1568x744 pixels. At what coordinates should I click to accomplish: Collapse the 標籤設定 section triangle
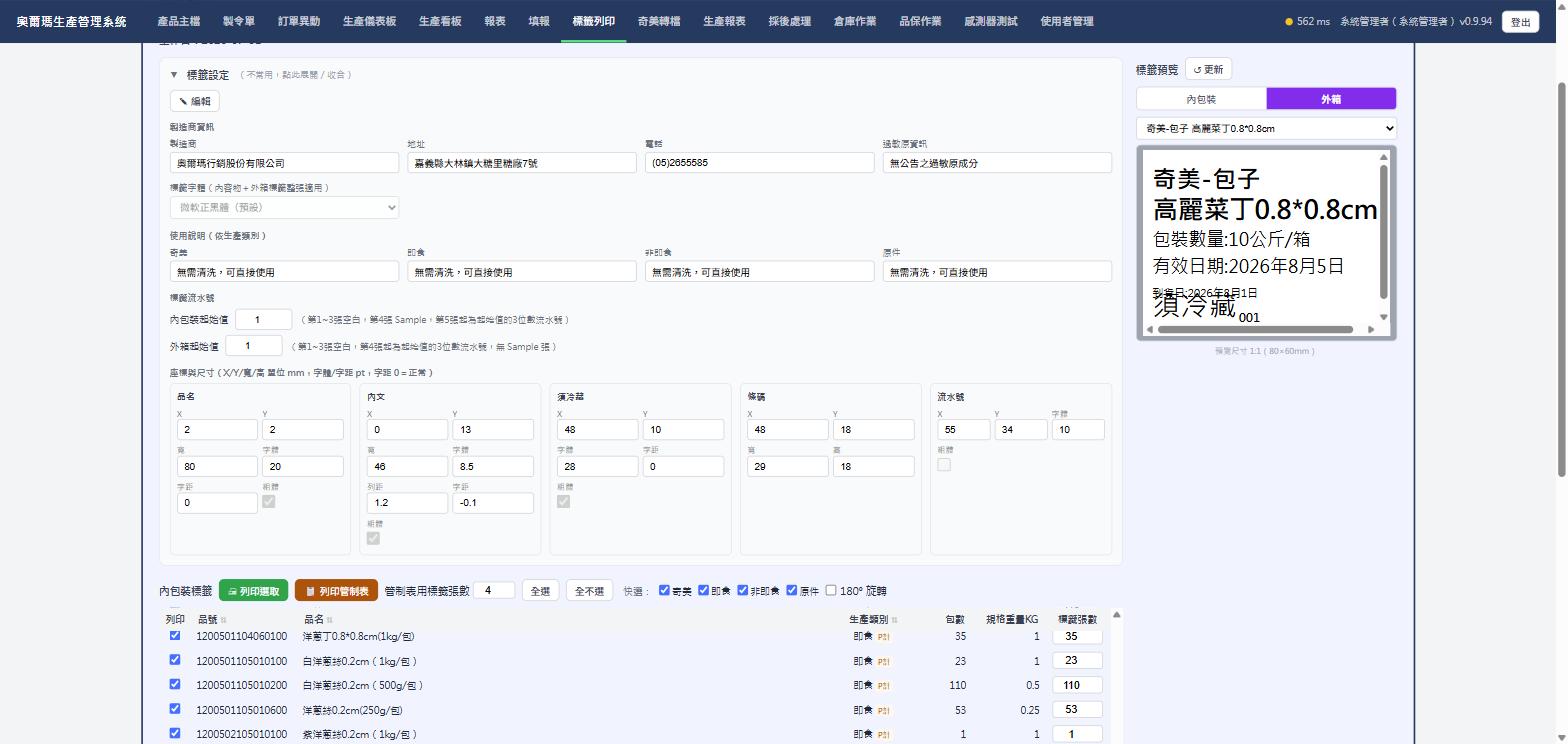[x=174, y=75]
